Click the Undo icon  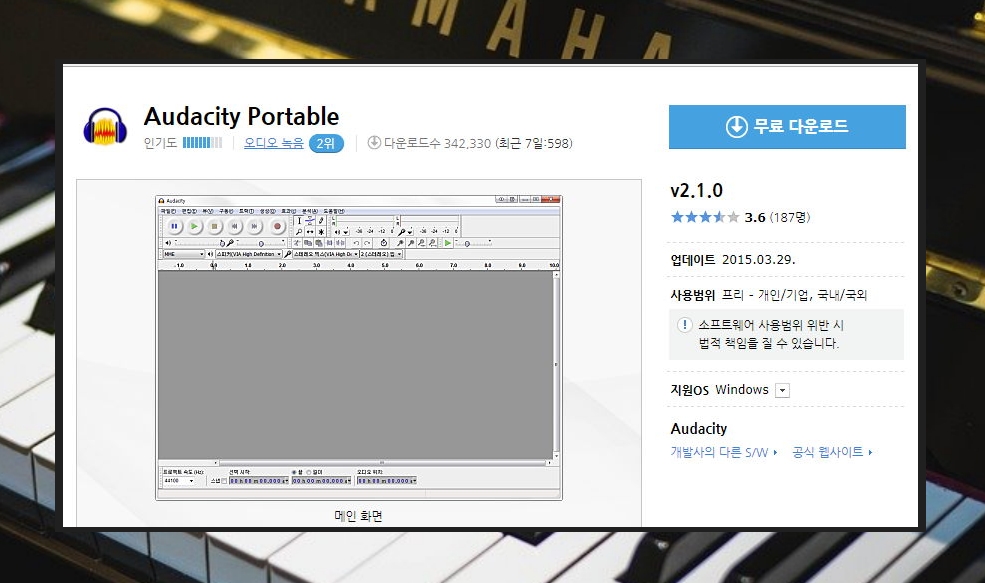pos(356,243)
